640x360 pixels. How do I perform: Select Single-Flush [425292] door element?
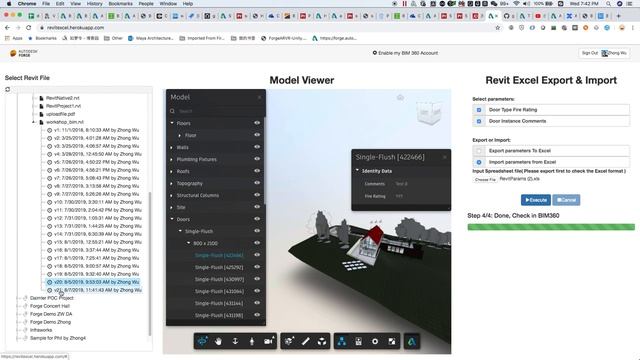219,267
